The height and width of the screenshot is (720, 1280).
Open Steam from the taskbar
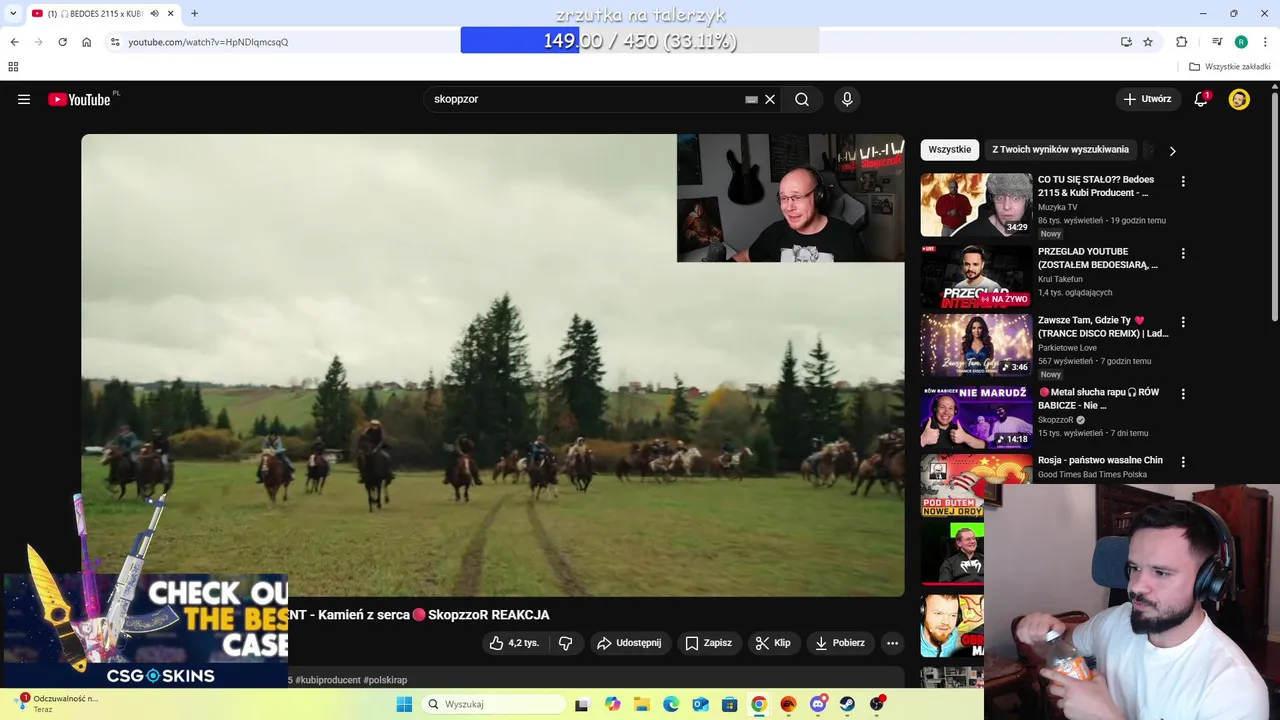coord(847,704)
